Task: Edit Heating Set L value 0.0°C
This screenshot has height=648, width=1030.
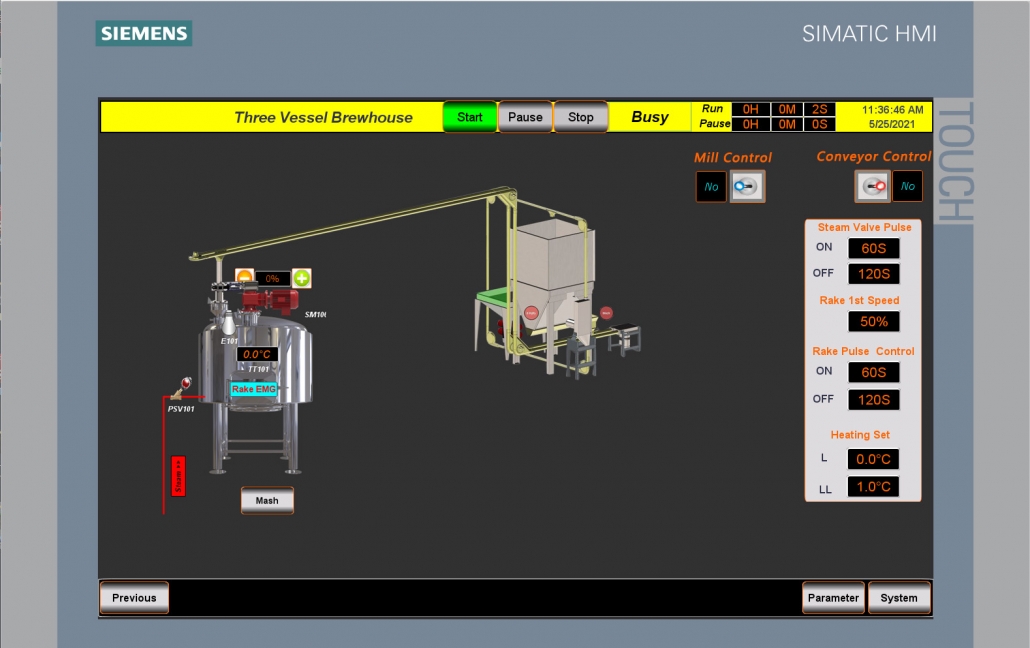Action: click(x=874, y=459)
